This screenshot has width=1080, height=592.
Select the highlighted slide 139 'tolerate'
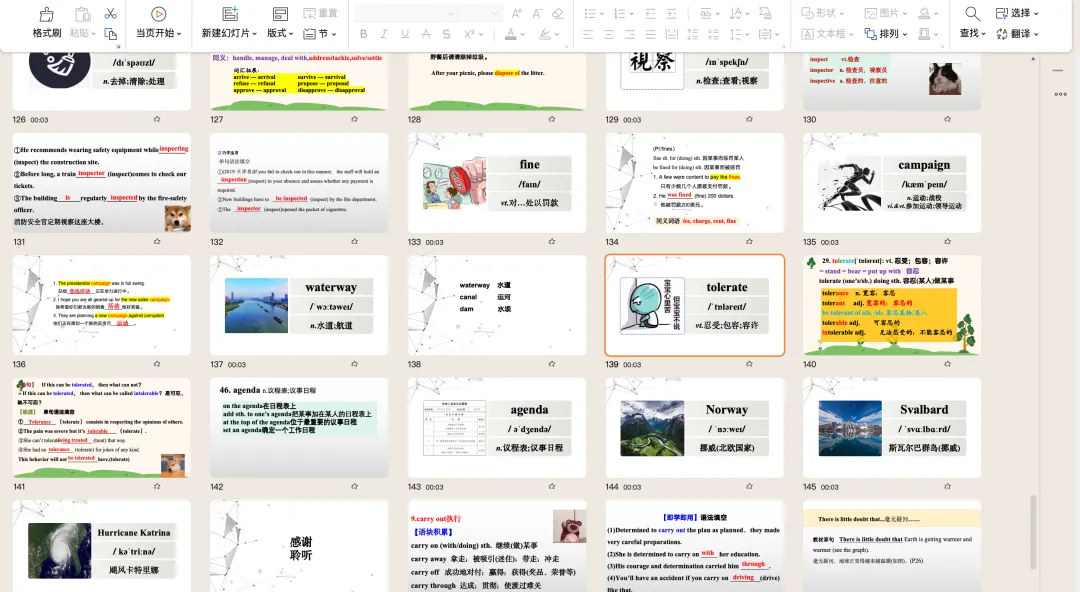tap(694, 305)
